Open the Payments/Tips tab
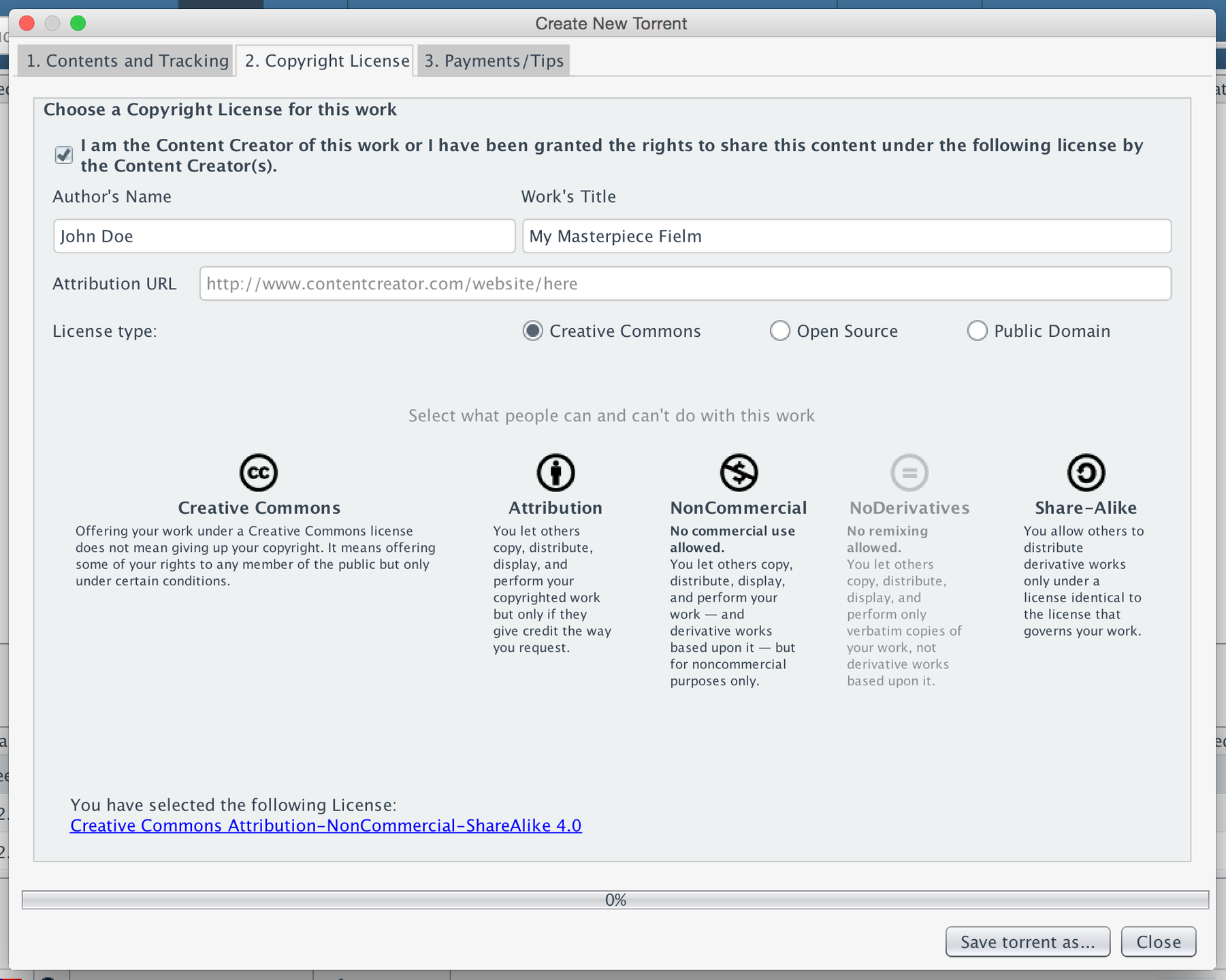This screenshot has height=980, width=1226. [x=494, y=61]
